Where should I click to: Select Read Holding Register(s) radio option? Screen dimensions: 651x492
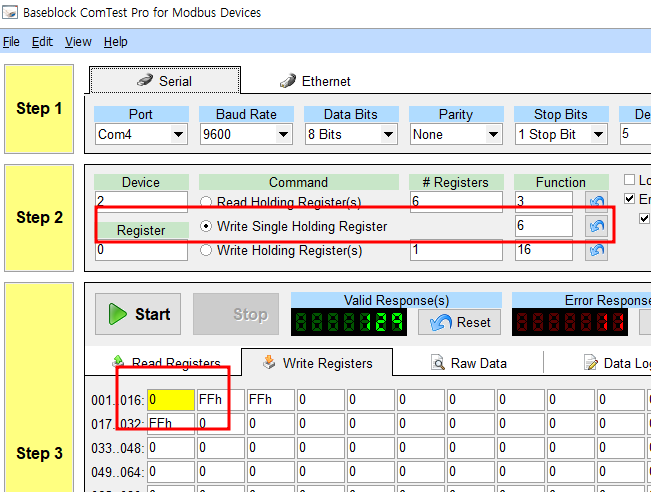pyautogui.click(x=206, y=202)
